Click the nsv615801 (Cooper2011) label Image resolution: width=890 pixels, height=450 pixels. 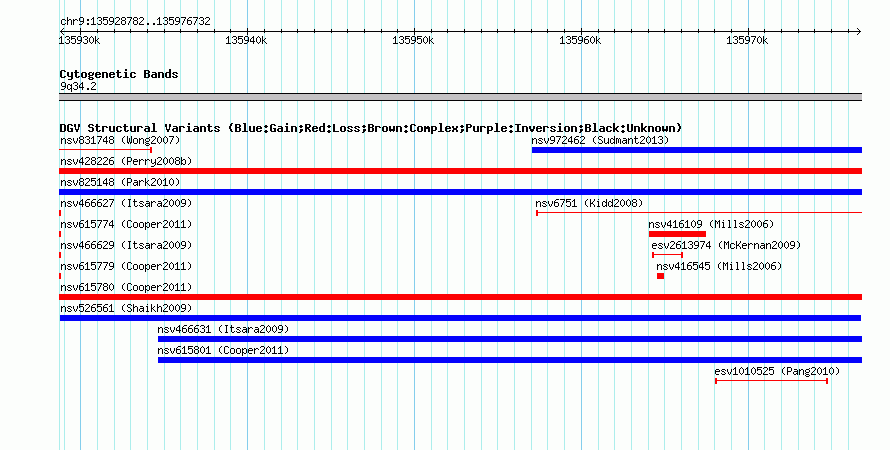(x=223, y=350)
